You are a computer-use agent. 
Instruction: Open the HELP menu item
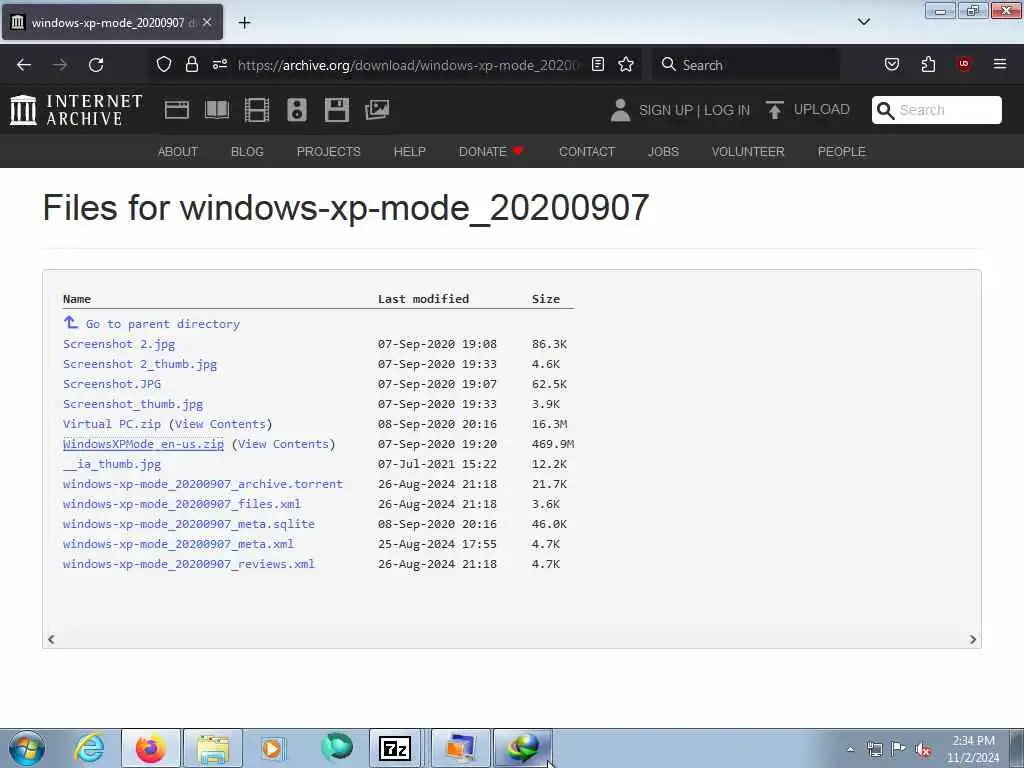(409, 152)
